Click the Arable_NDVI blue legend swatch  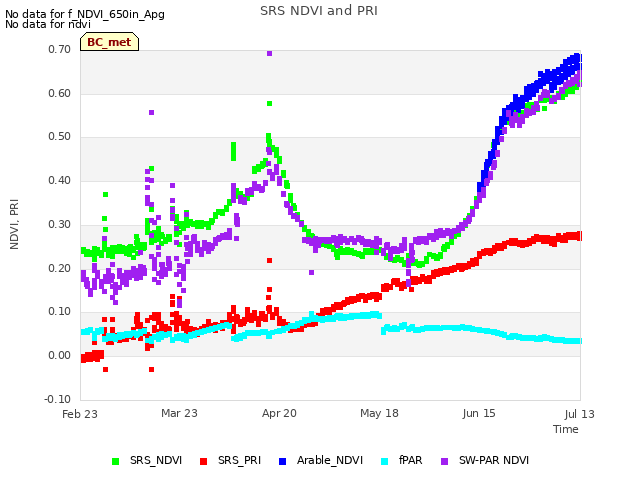pyautogui.click(x=282, y=461)
